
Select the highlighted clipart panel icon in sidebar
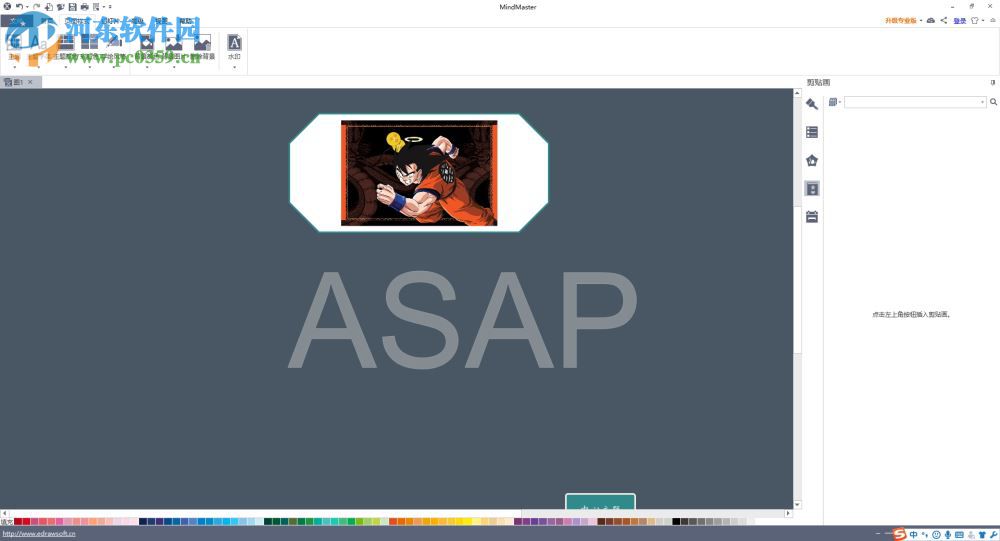coord(812,188)
